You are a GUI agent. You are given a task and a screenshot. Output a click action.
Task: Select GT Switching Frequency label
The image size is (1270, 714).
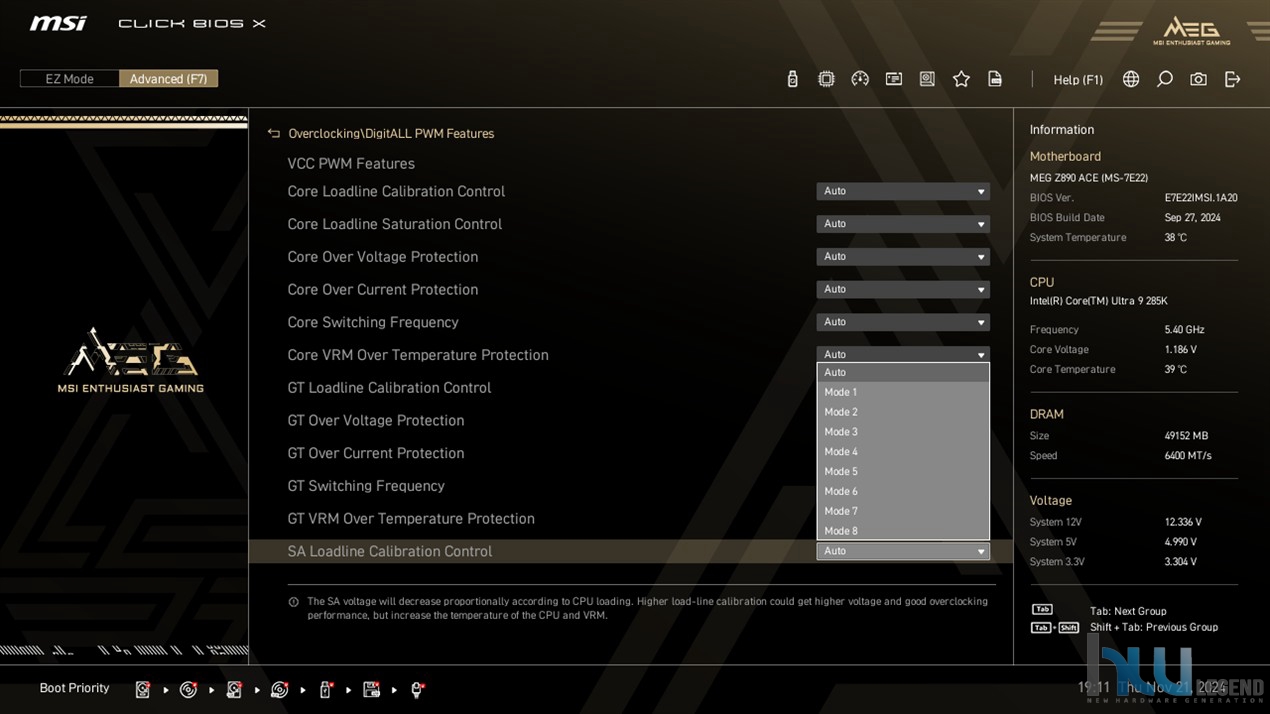click(x=366, y=486)
